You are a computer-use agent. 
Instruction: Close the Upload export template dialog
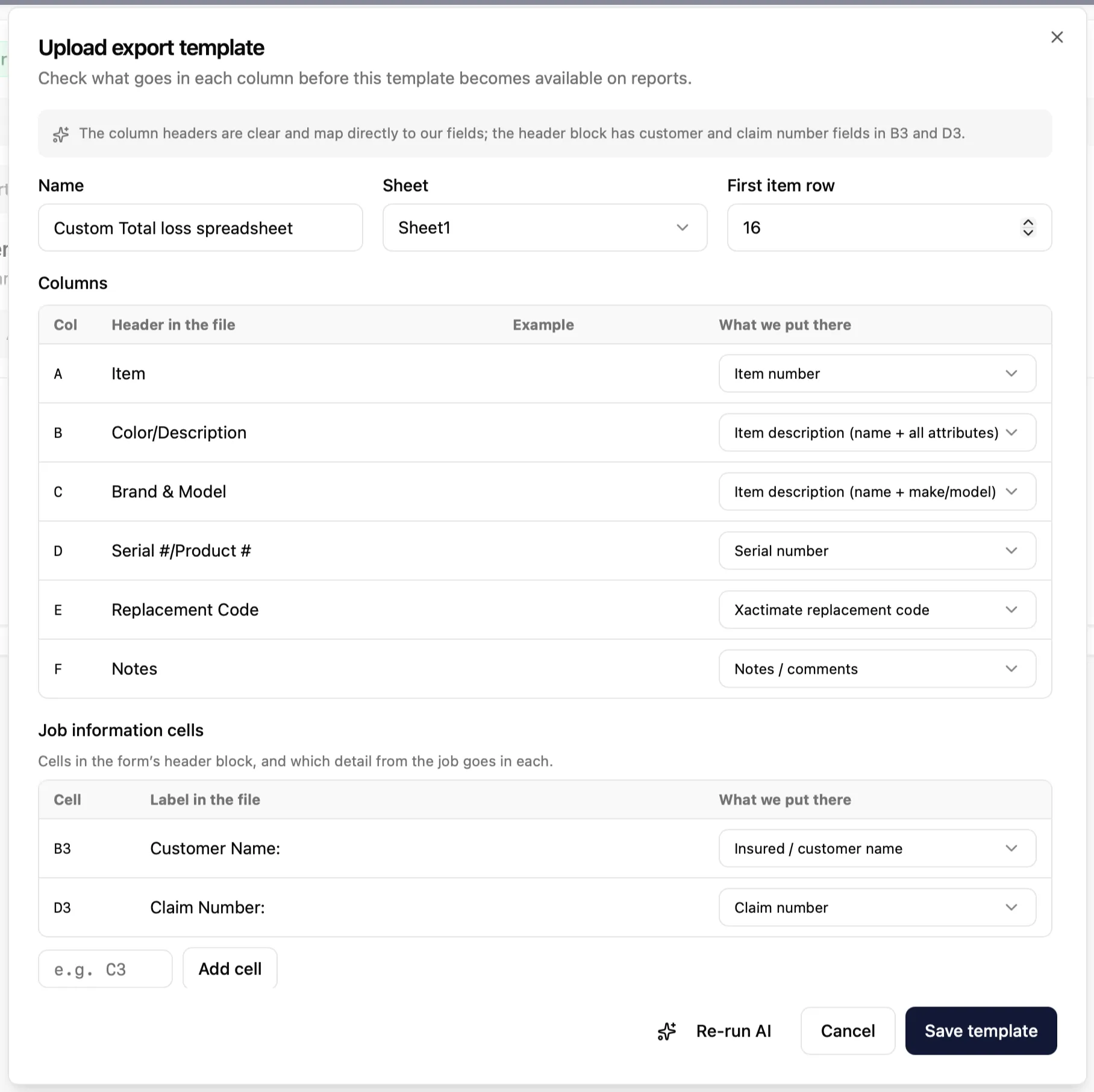(1057, 37)
